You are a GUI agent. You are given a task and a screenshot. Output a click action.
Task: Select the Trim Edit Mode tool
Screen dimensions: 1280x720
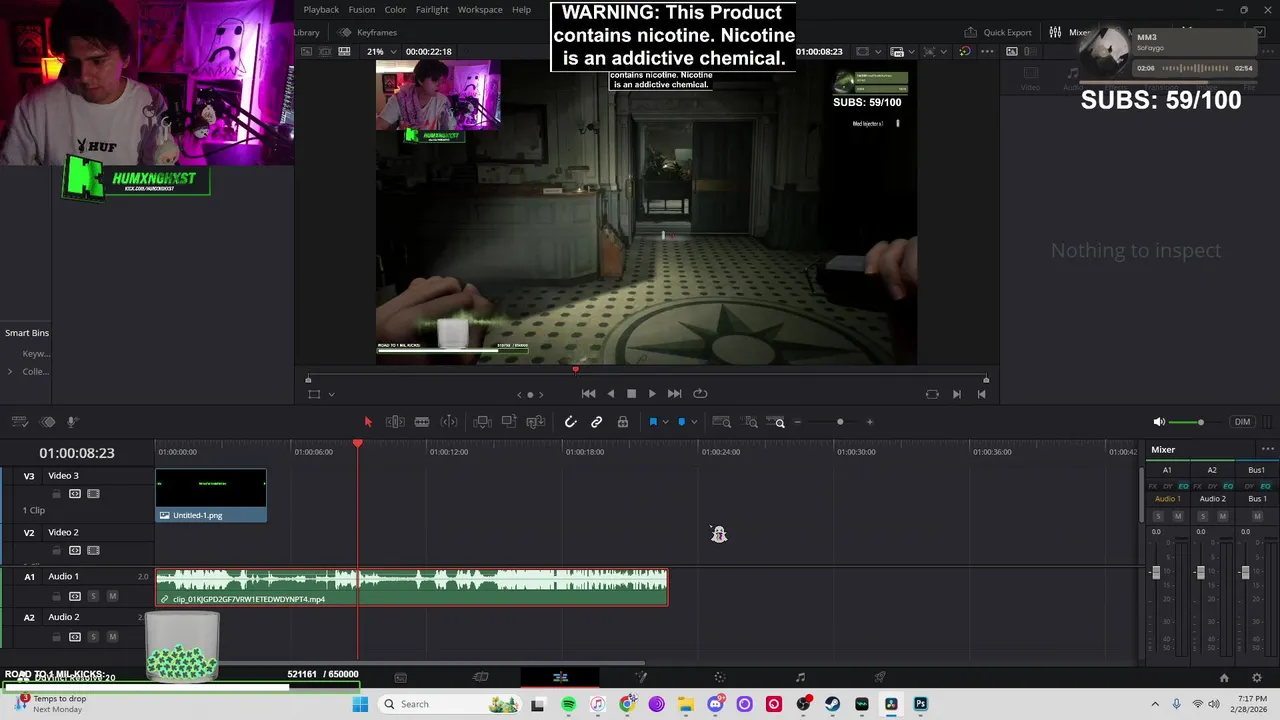[x=395, y=422]
